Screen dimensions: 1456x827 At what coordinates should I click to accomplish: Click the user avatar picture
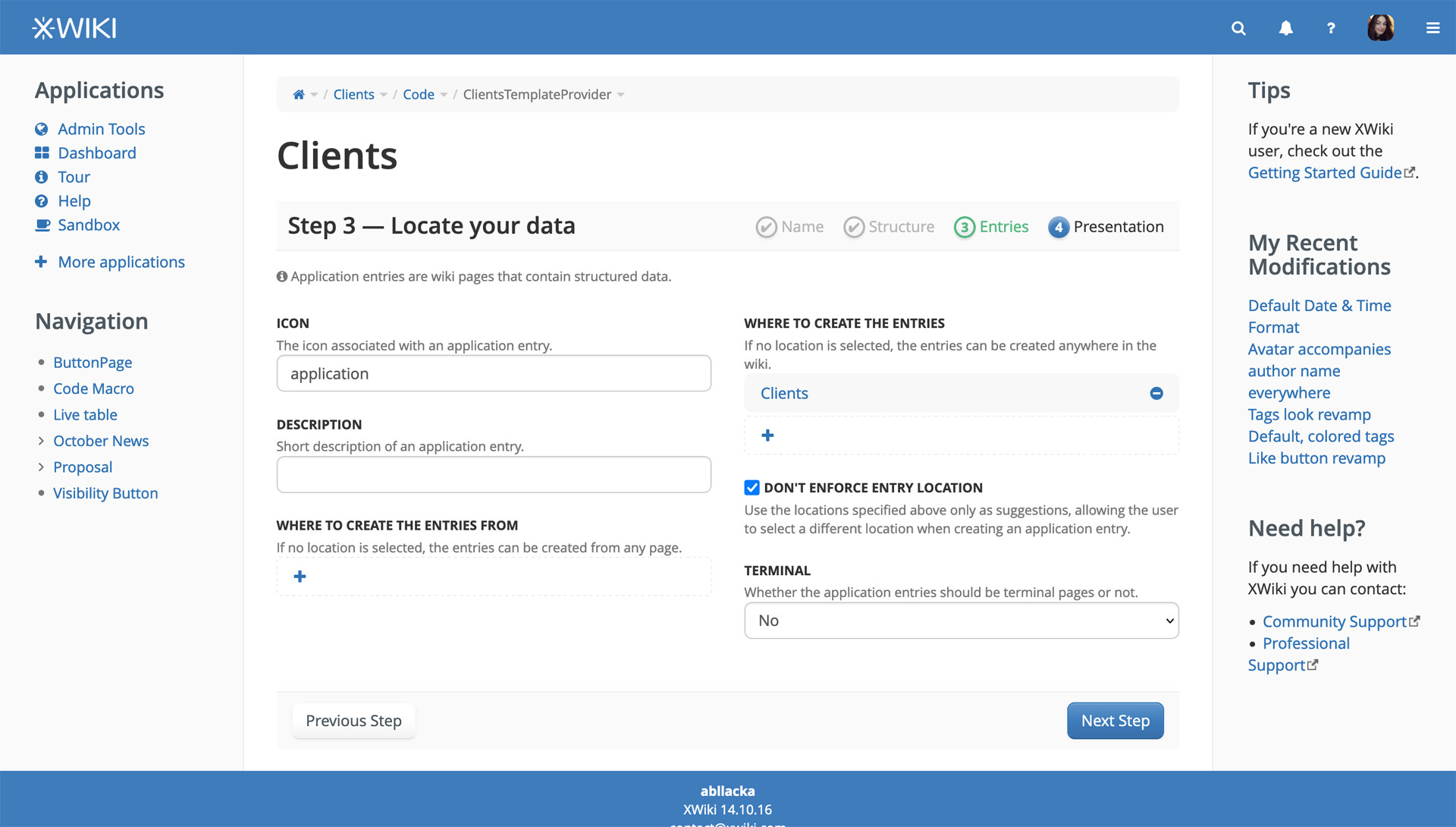[1380, 28]
